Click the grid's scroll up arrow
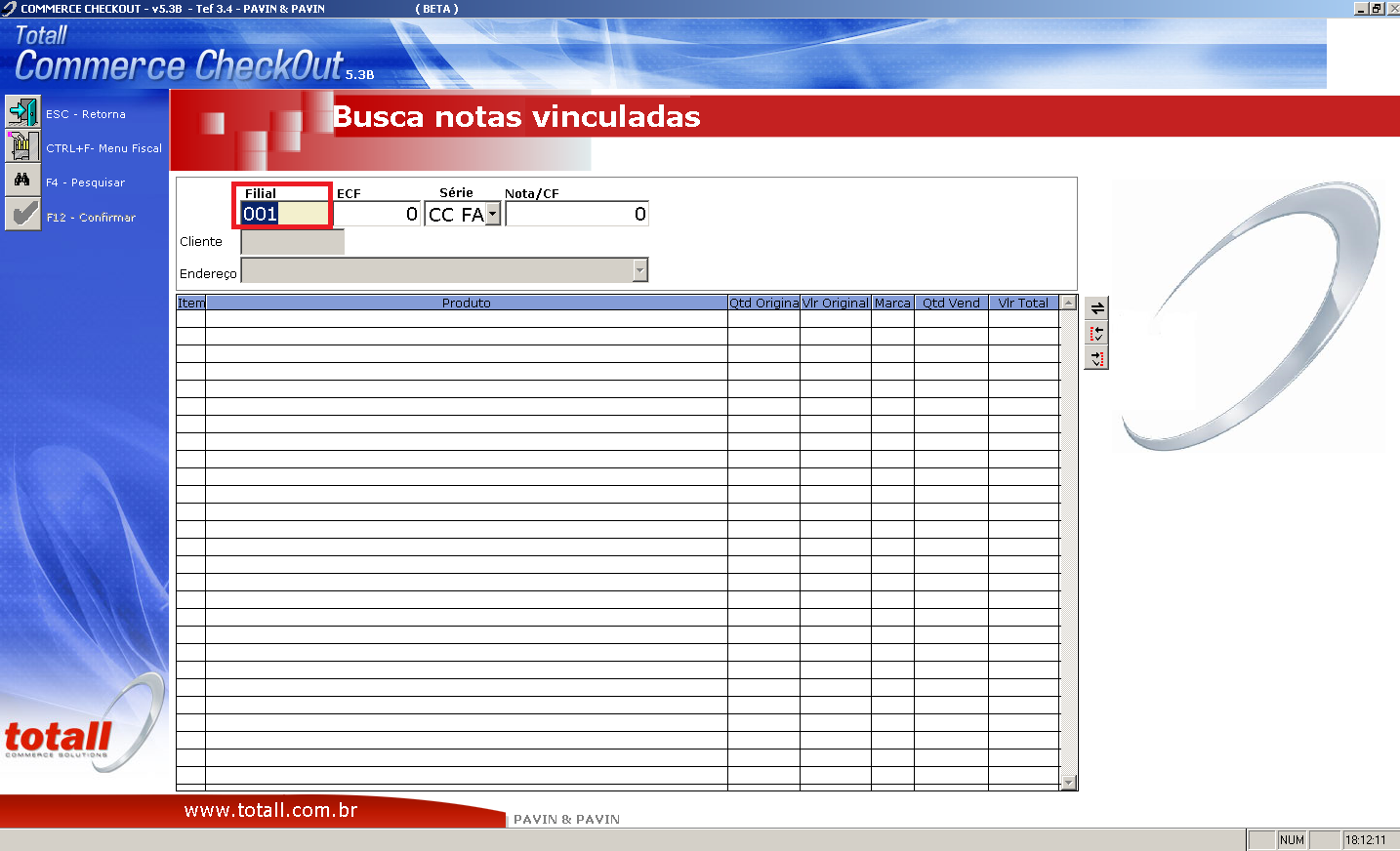1400x851 pixels. click(x=1068, y=303)
